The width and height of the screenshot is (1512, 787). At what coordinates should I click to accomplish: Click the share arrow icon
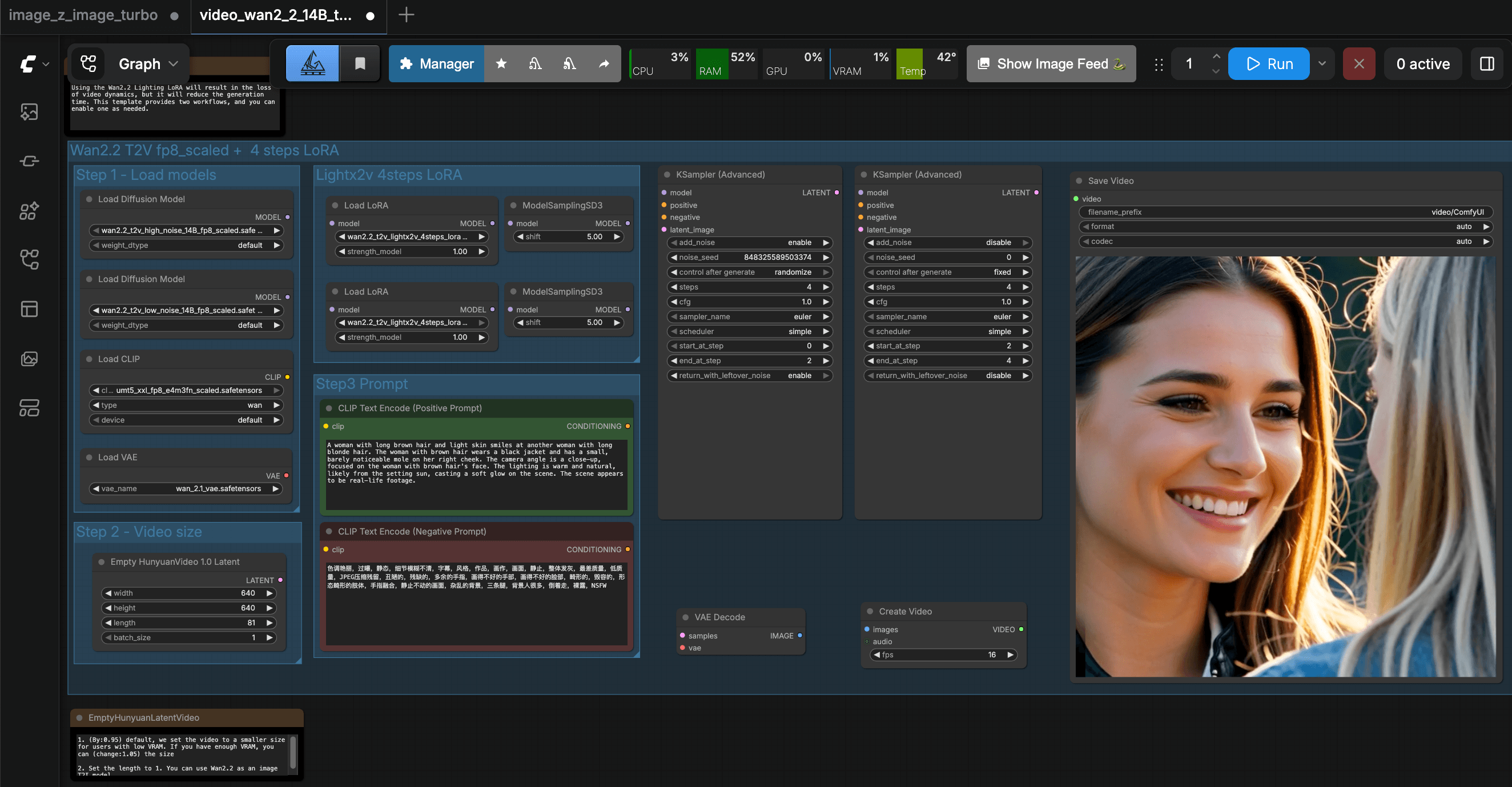604,63
